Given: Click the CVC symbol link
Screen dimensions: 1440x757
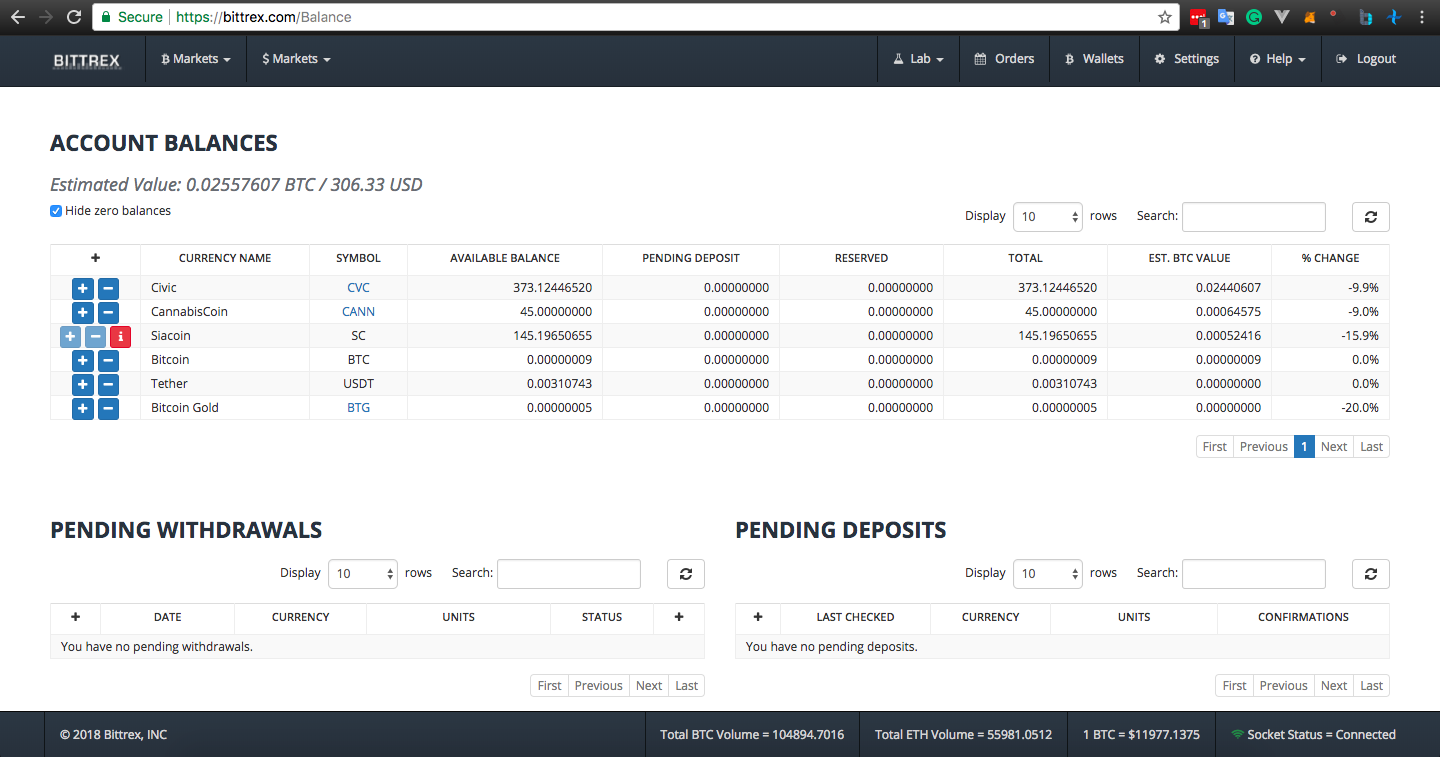Looking at the screenshot, I should point(358,288).
